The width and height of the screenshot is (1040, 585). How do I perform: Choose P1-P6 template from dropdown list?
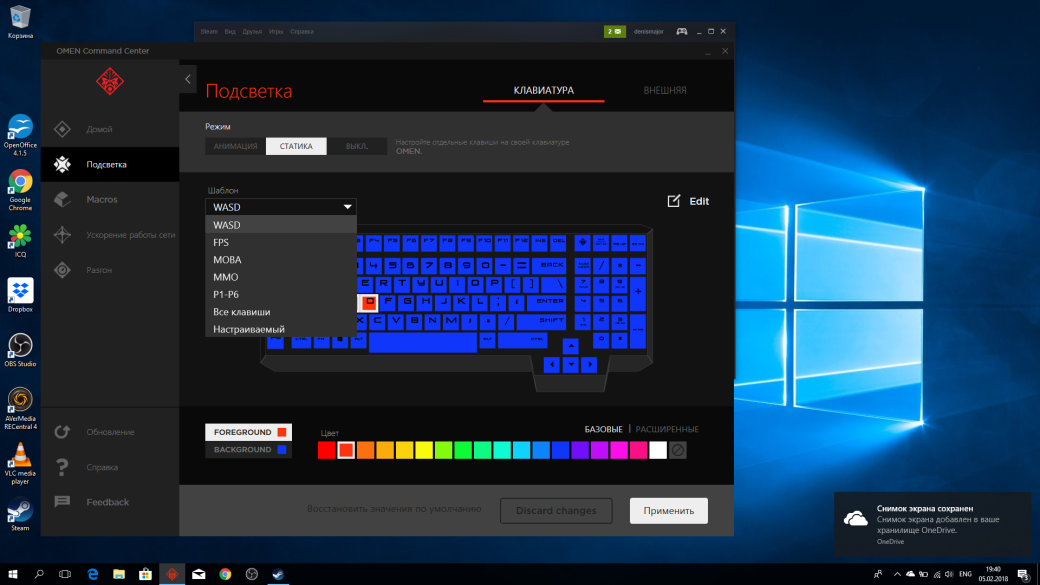pos(281,294)
